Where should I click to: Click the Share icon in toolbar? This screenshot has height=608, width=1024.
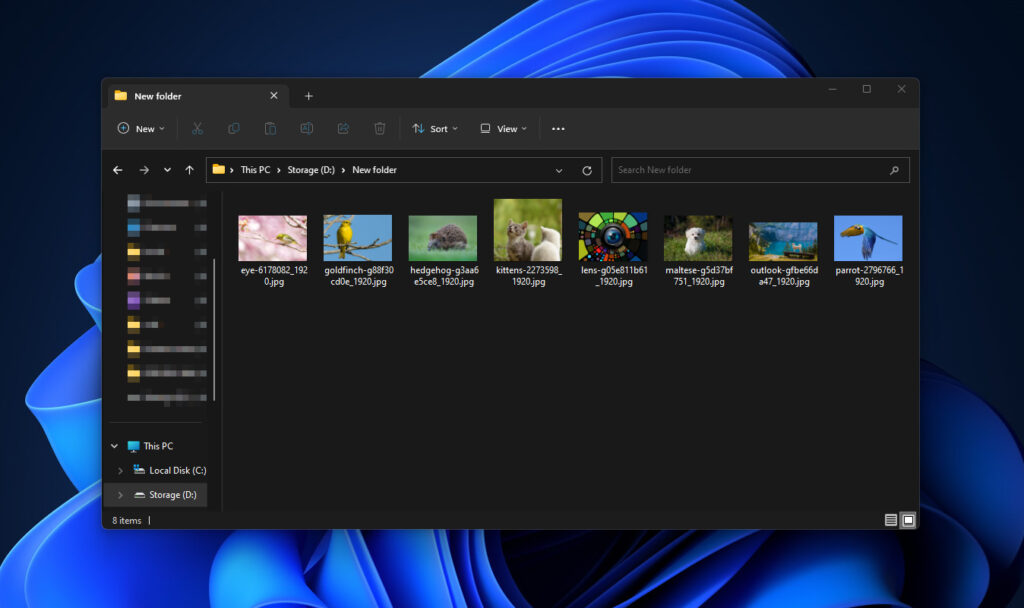[343, 129]
